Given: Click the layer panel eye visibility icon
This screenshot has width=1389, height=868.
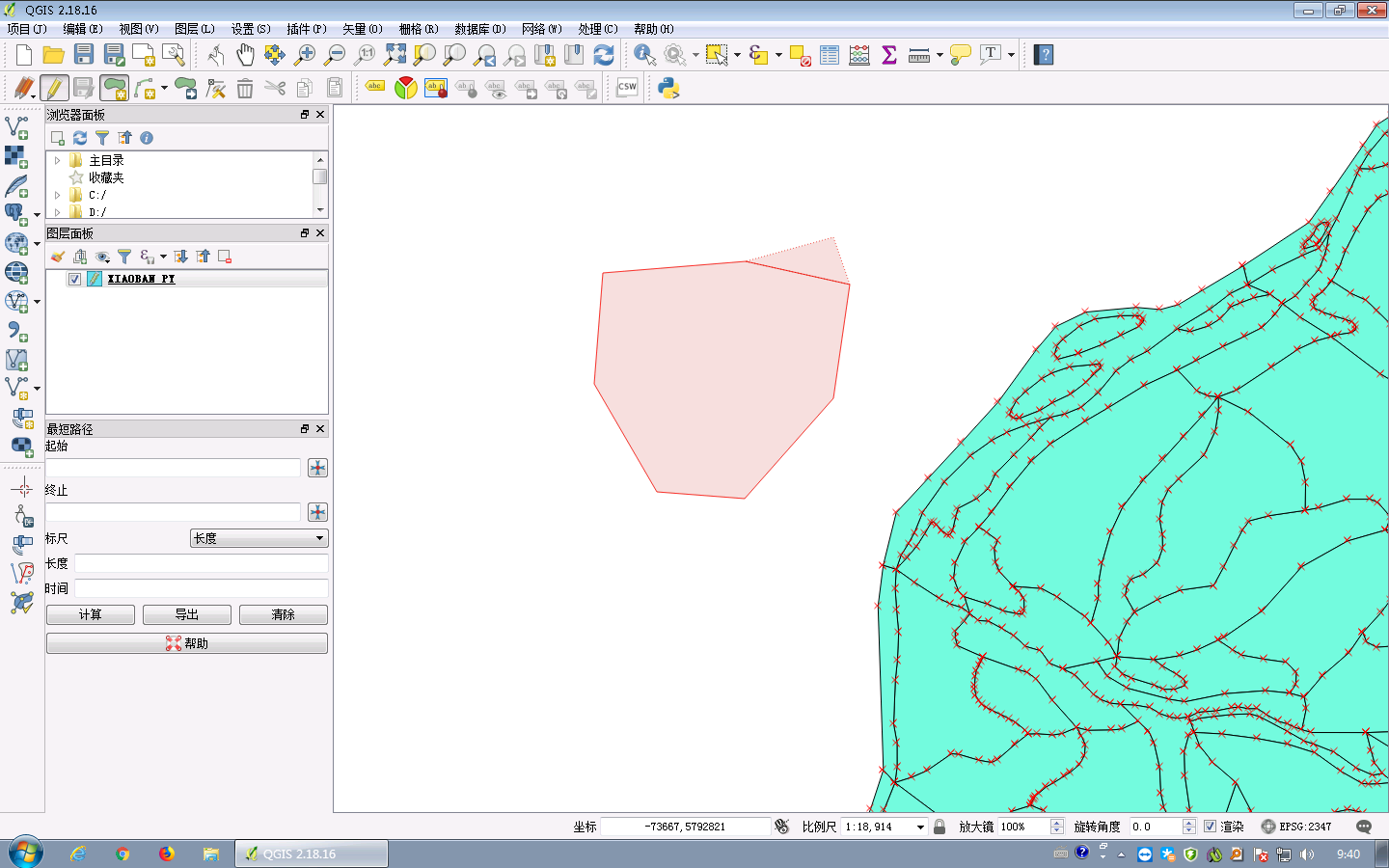Looking at the screenshot, I should pos(102,257).
